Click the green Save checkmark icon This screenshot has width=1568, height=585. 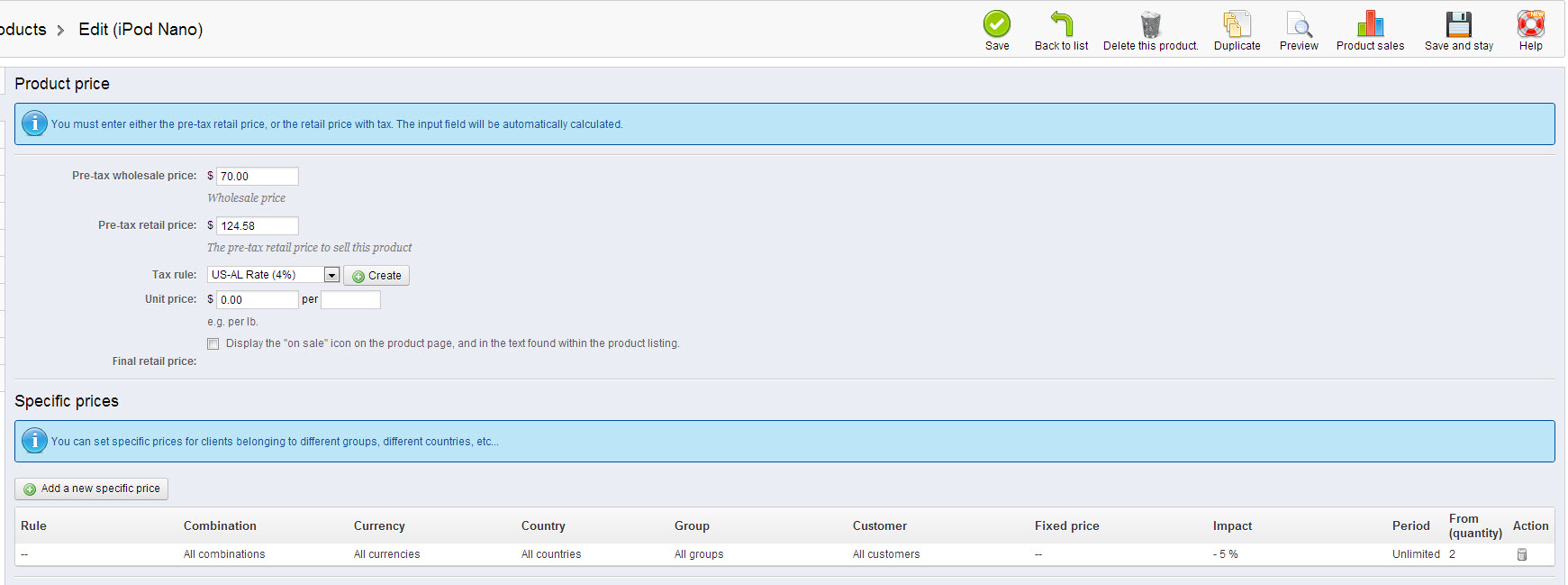click(x=997, y=23)
